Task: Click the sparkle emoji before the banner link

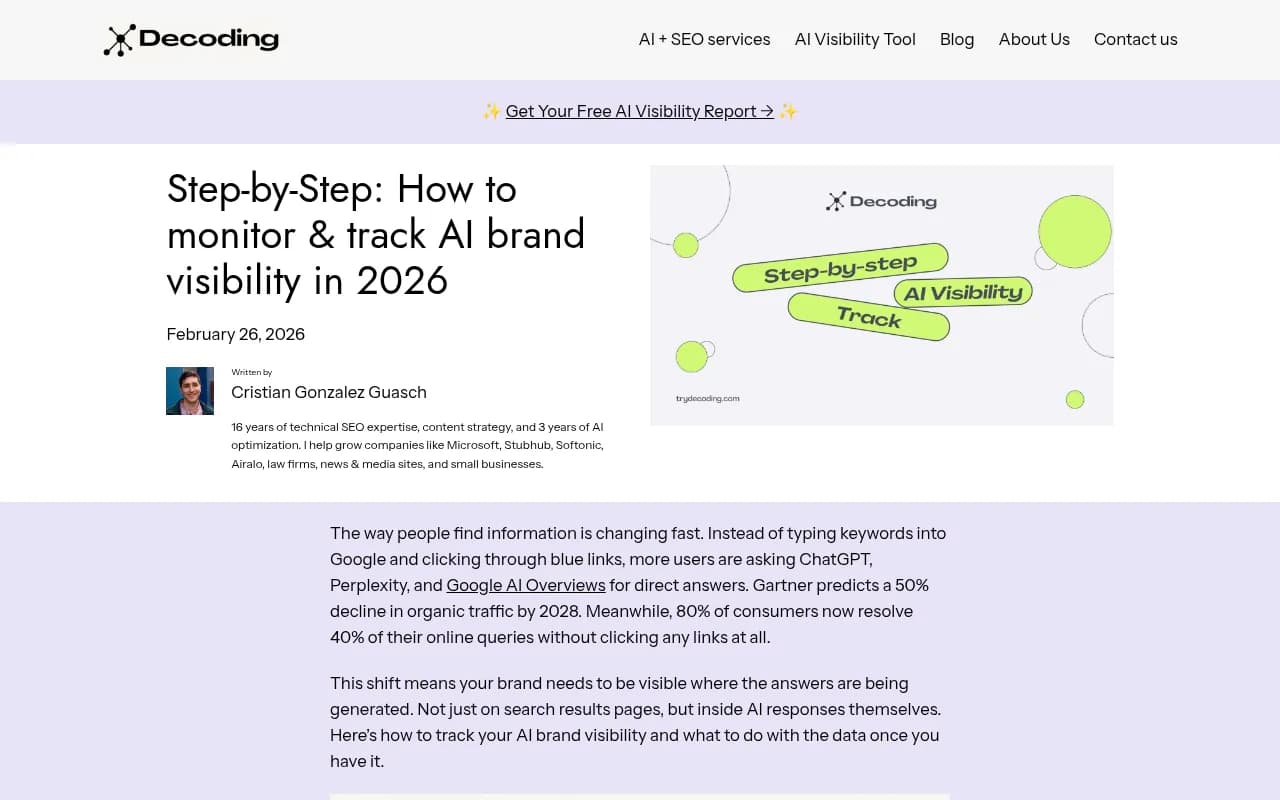Action: [x=492, y=111]
